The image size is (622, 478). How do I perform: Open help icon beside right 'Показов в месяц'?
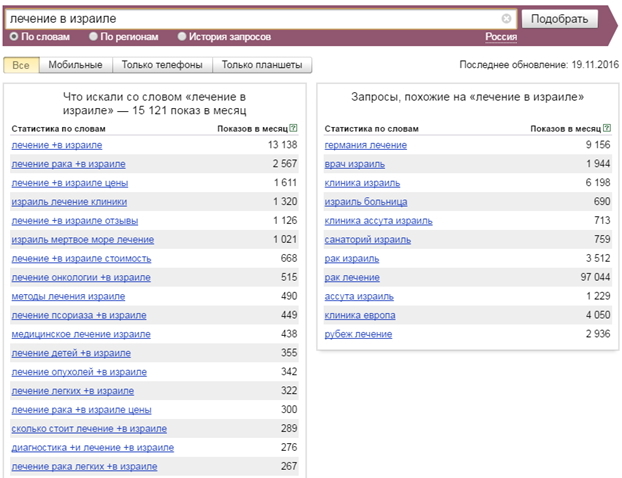[607, 128]
